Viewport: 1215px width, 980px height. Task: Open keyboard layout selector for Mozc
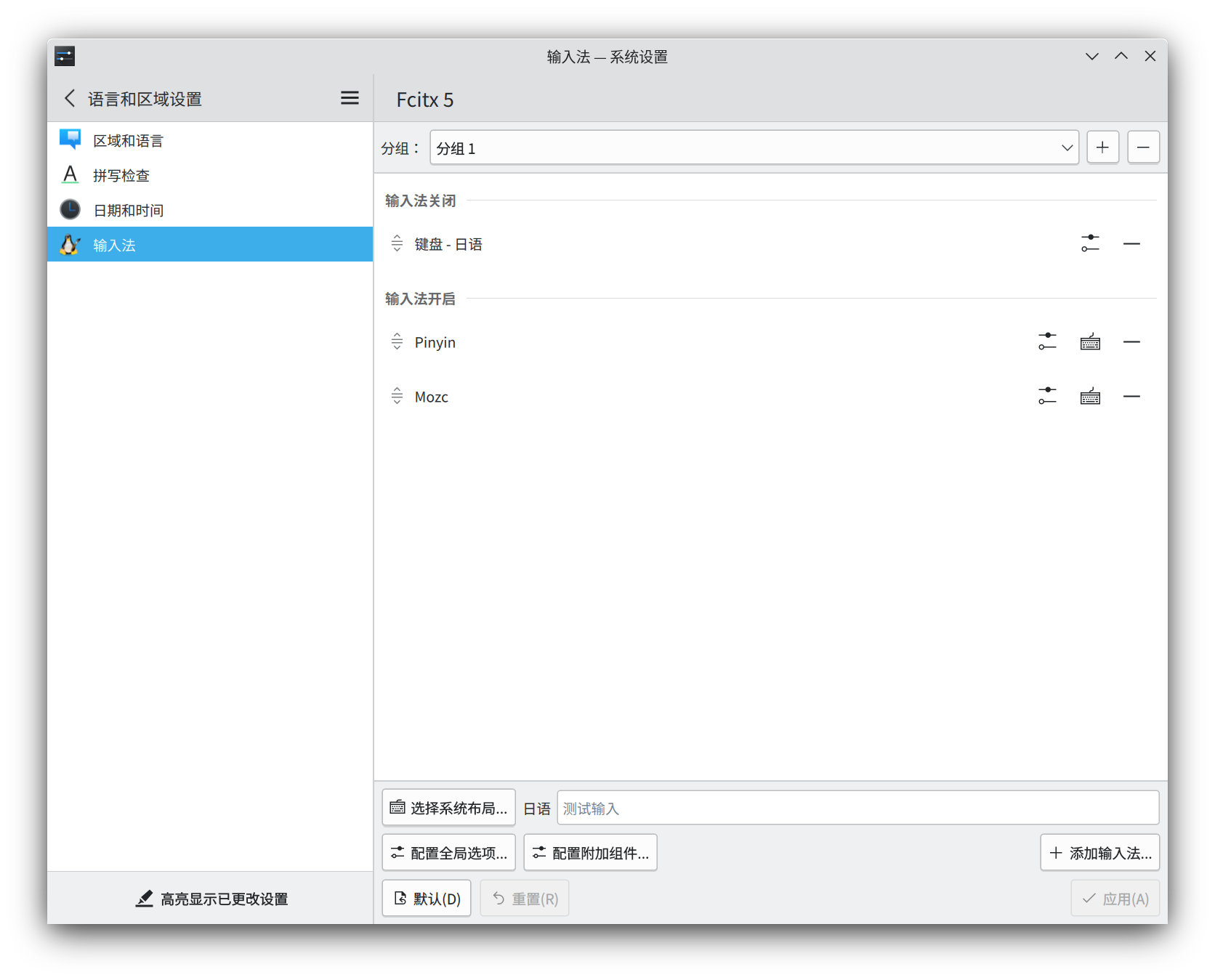1090,396
